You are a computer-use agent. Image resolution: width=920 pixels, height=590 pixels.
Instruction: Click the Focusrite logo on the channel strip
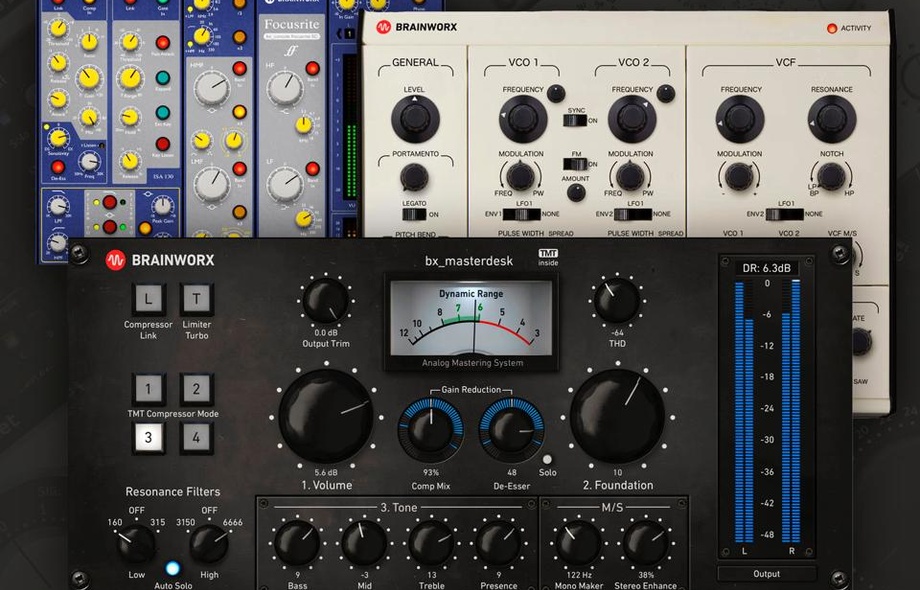pyautogui.click(x=292, y=25)
